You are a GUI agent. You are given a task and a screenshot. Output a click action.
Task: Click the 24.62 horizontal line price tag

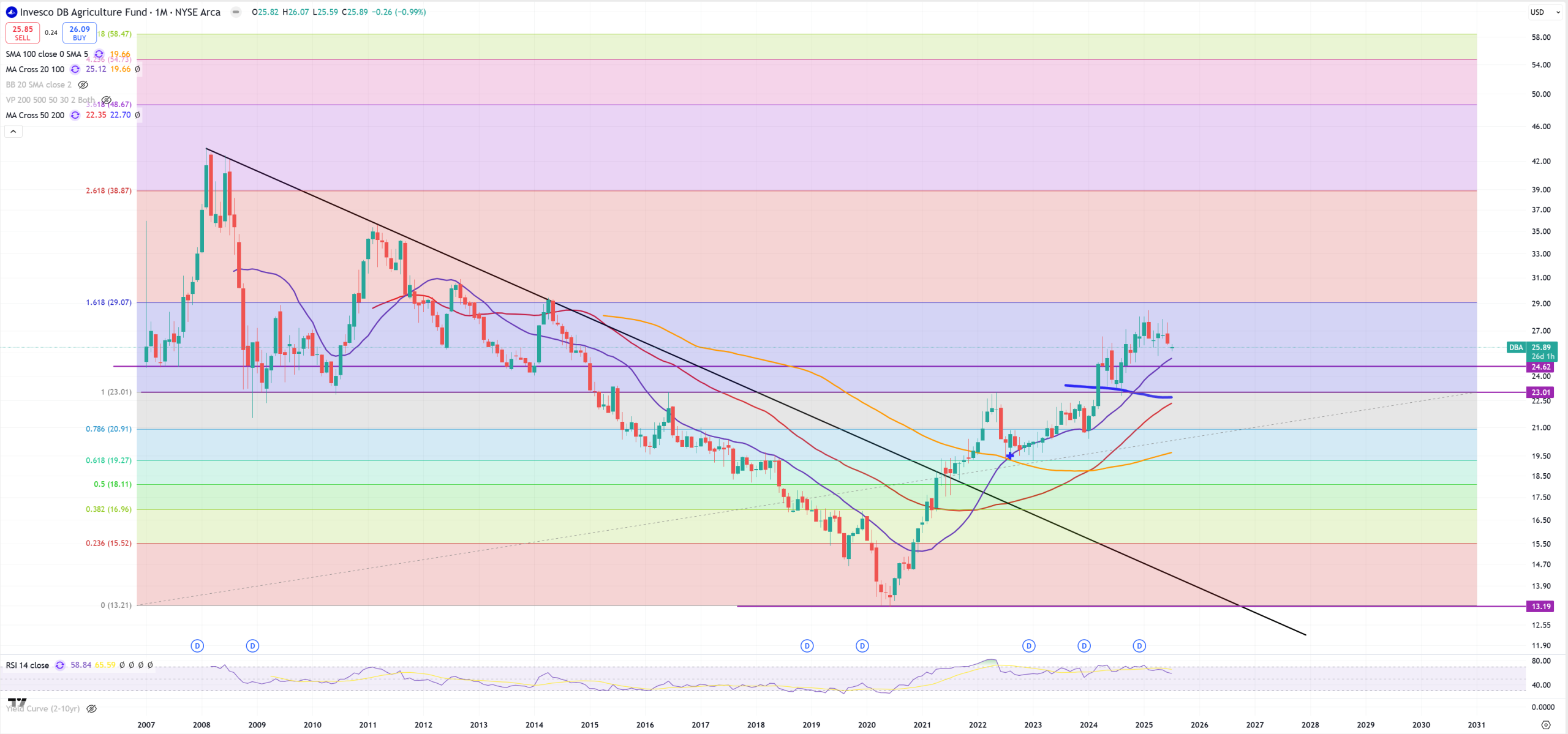(x=1541, y=367)
